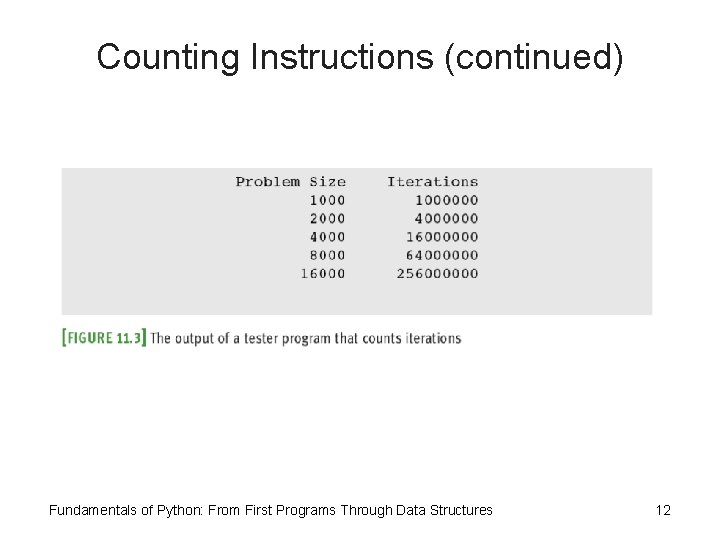Click the problem size value 4000
This screenshot has width=720, height=540.
tap(327, 237)
